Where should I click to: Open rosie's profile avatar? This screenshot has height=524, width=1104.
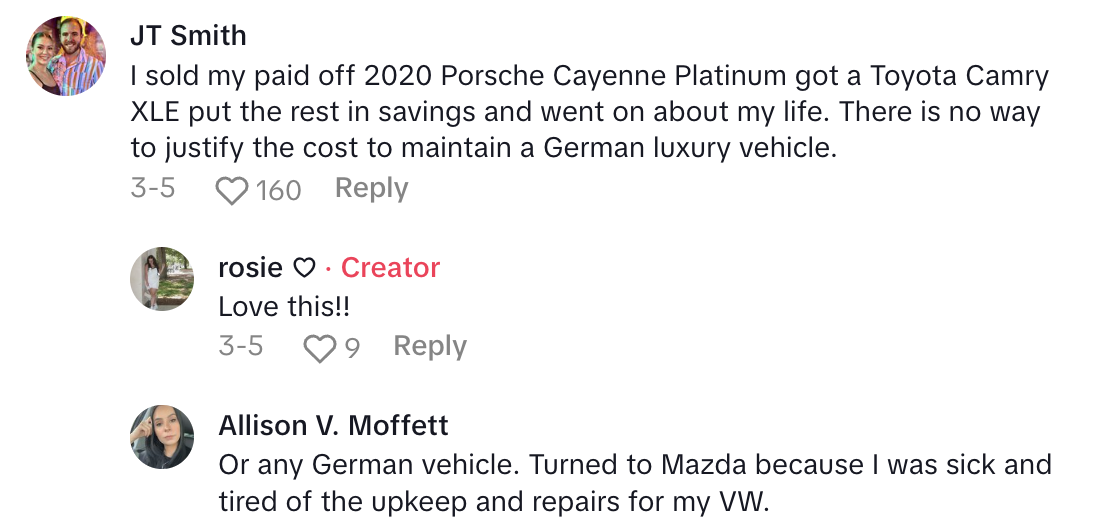point(161,279)
